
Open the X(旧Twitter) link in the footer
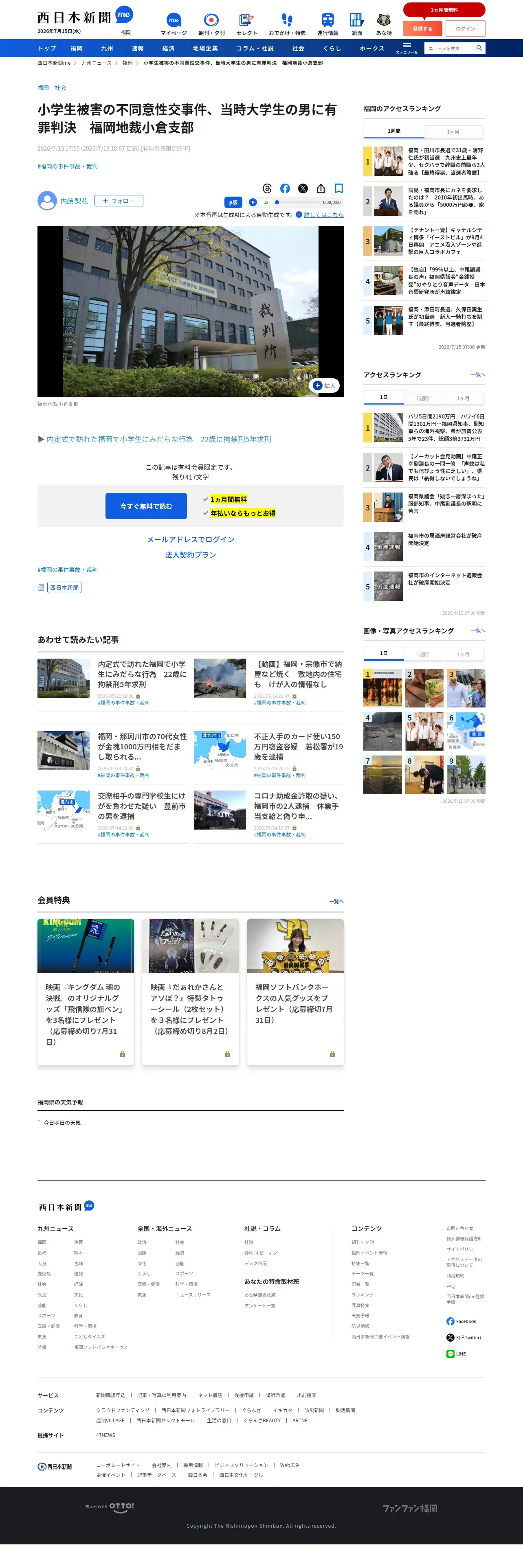tap(464, 1338)
